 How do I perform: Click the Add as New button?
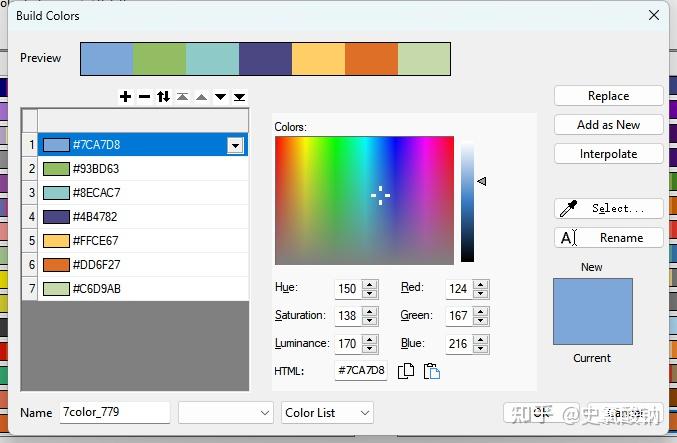[x=608, y=125]
